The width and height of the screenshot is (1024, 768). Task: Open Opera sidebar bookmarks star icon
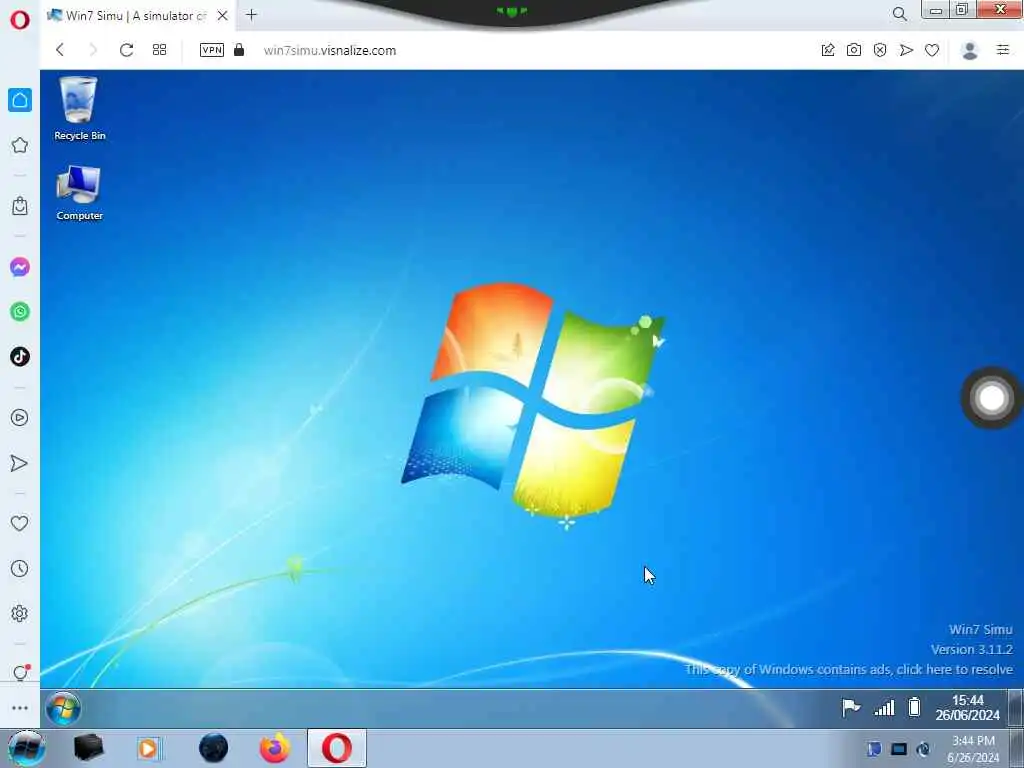coord(20,145)
